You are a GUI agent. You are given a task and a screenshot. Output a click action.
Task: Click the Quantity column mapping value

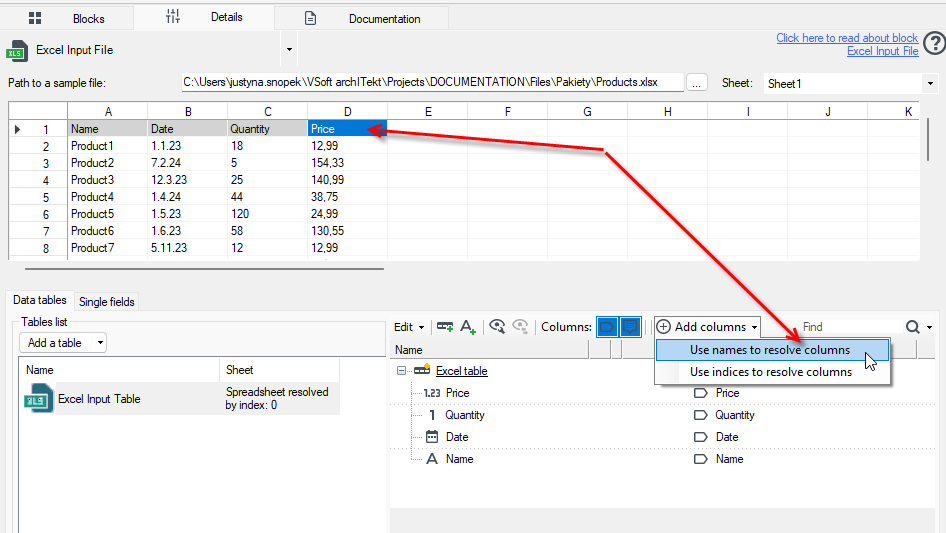point(735,415)
